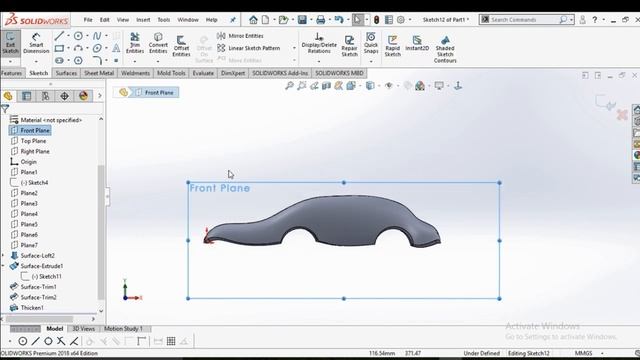The image size is (640, 360).
Task: Open the ConfigurationManager tab
Action: click(x=45, y=96)
